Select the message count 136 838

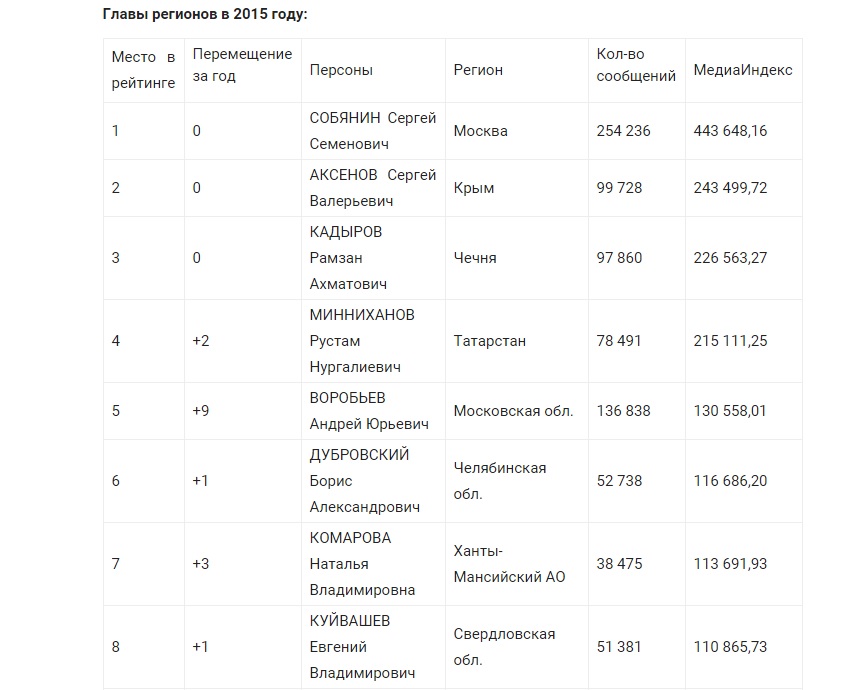(x=623, y=411)
